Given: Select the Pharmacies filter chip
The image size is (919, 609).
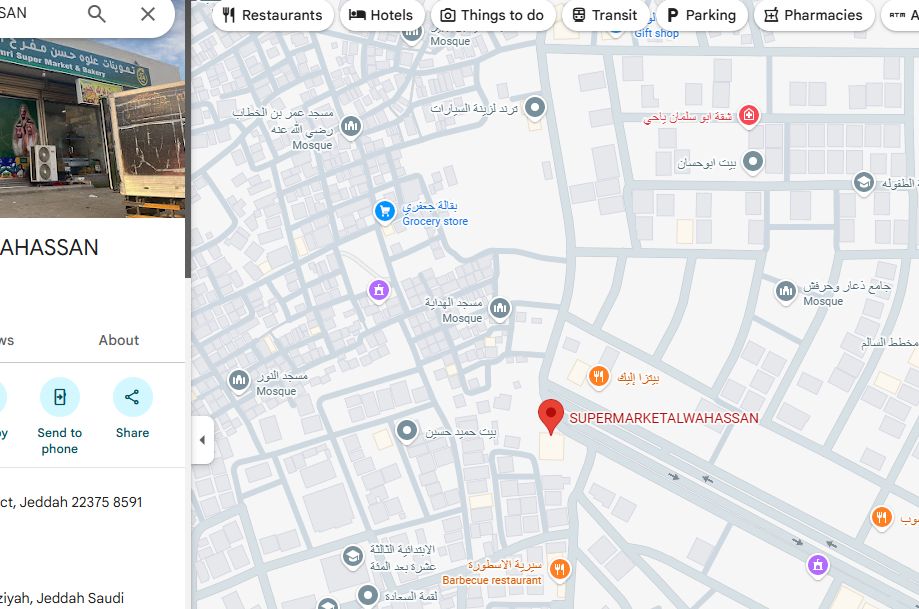Looking at the screenshot, I should coord(812,15).
